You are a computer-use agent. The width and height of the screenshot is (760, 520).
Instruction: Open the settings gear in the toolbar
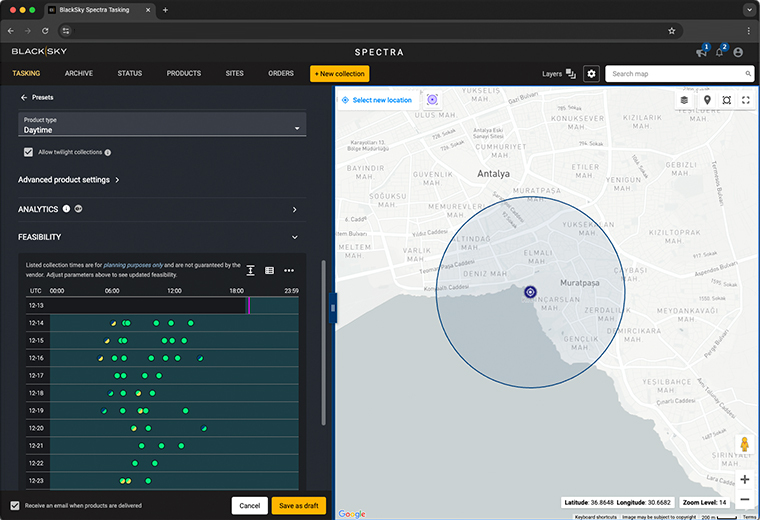(x=591, y=74)
